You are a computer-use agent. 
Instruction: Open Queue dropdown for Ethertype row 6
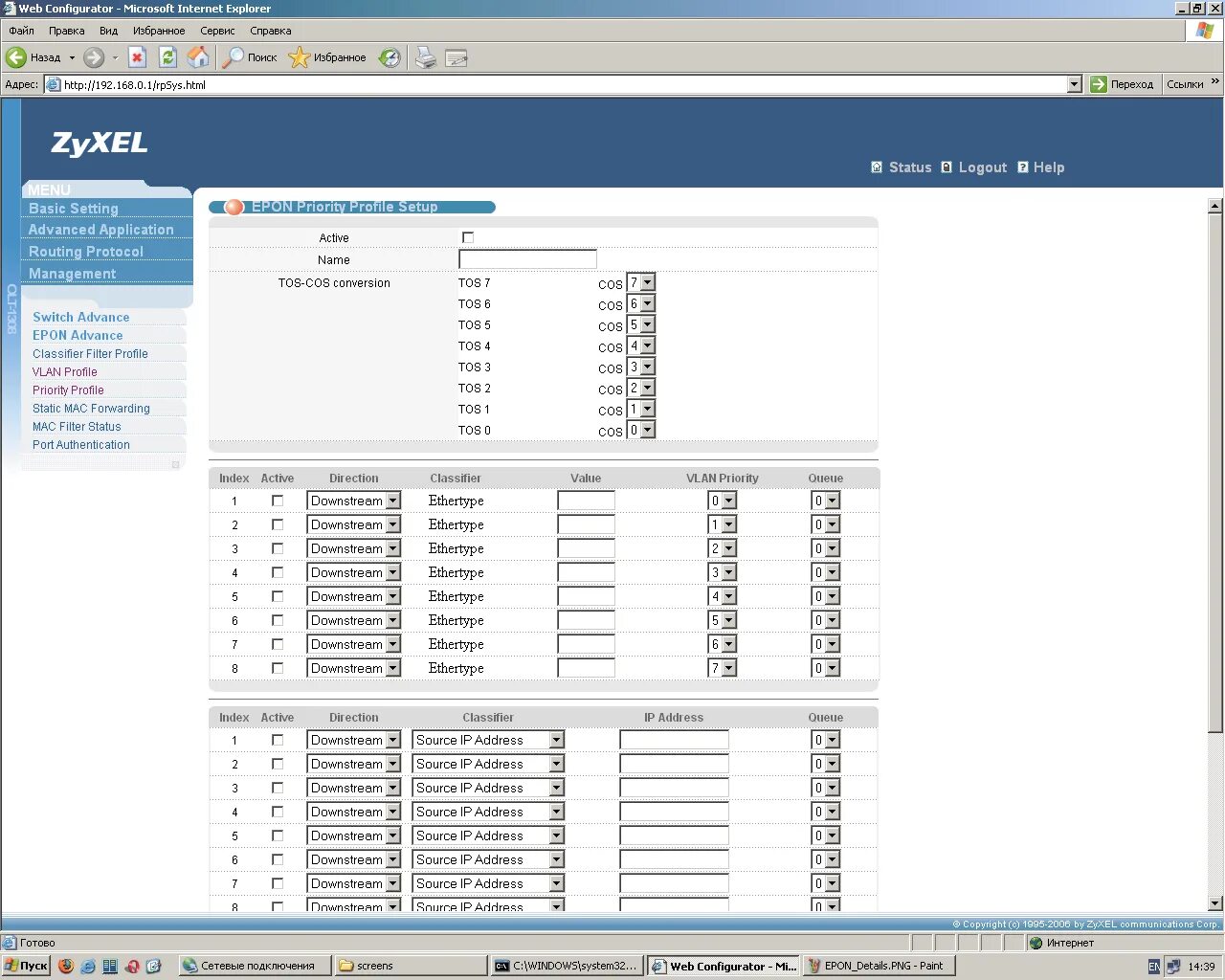click(826, 620)
